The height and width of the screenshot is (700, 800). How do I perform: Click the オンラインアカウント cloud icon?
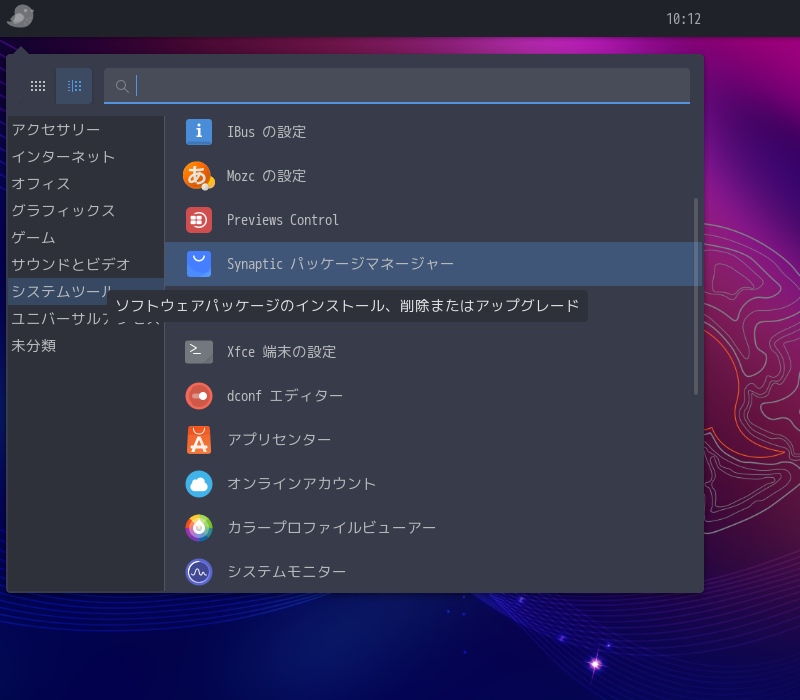[x=199, y=484]
